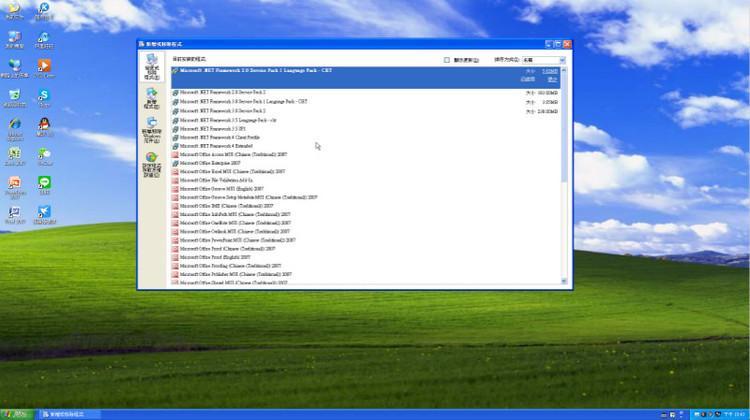Select the blue K circle desktop icon

tap(44, 10)
